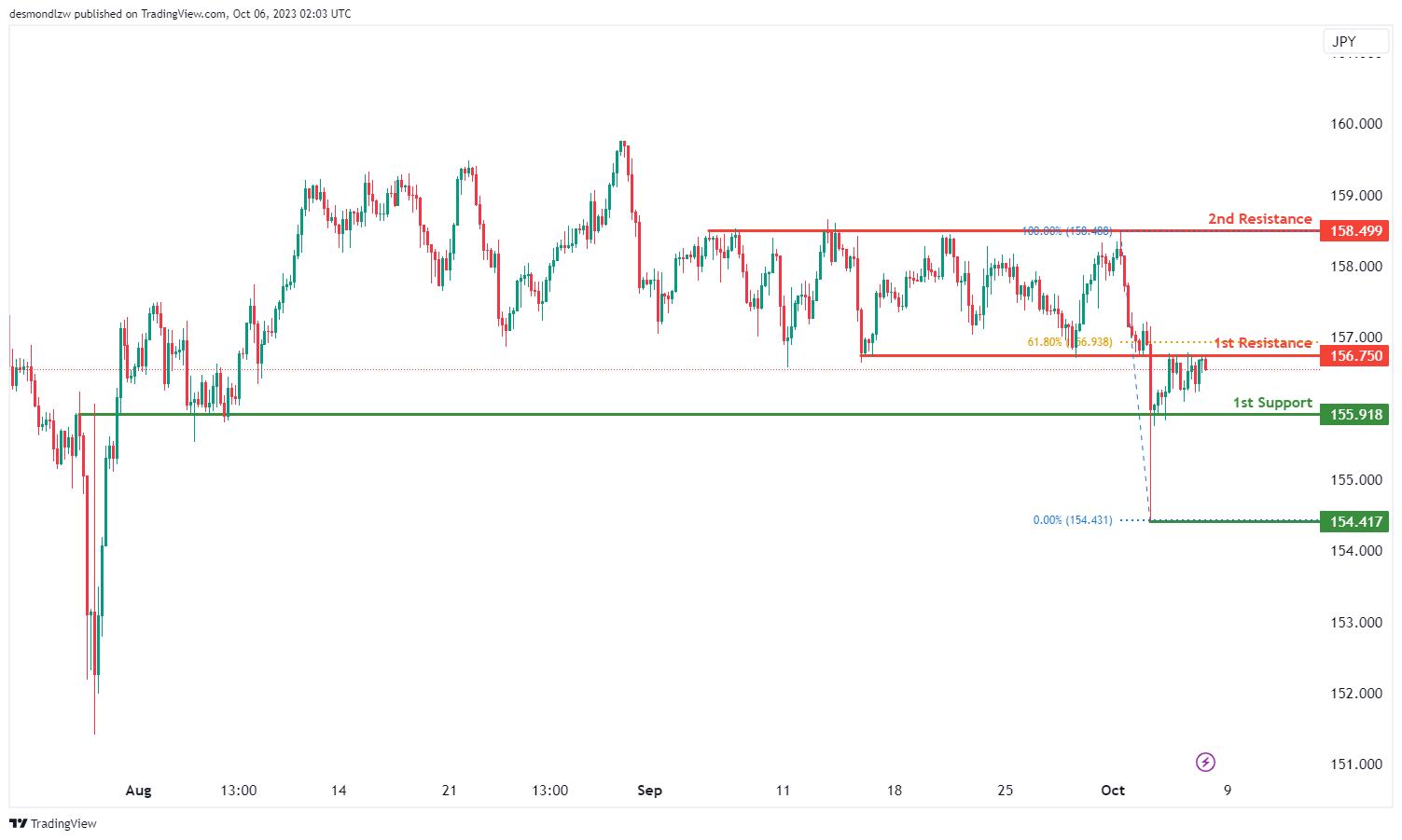Image resolution: width=1402 pixels, height=840 pixels.
Task: Click 160.000 on the price scale
Action: [x=1355, y=124]
